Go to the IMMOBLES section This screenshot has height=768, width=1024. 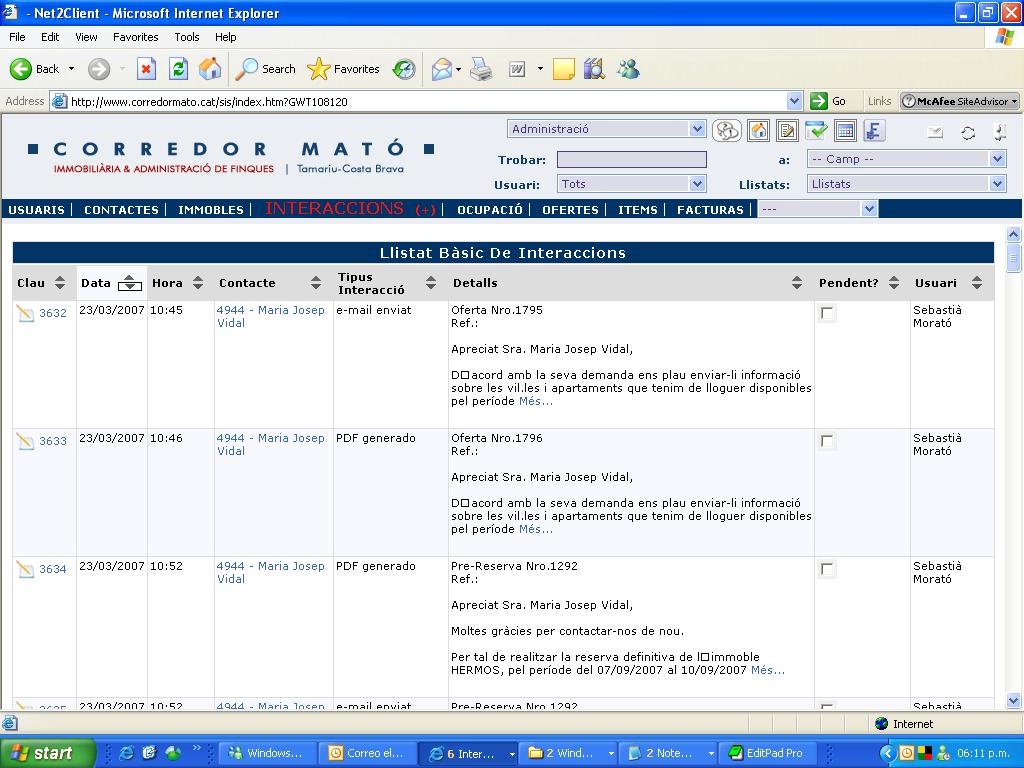210,210
